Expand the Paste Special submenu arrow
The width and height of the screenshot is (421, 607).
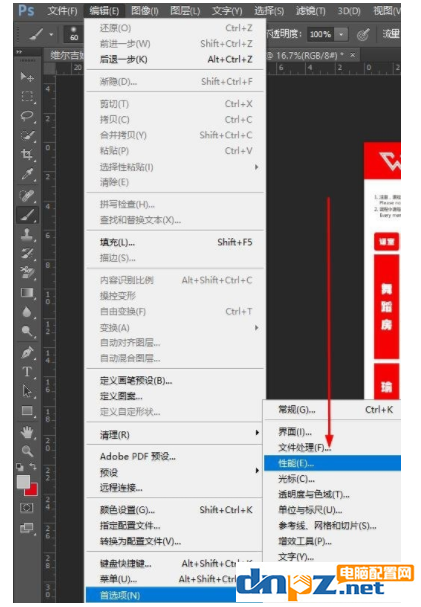(256, 167)
